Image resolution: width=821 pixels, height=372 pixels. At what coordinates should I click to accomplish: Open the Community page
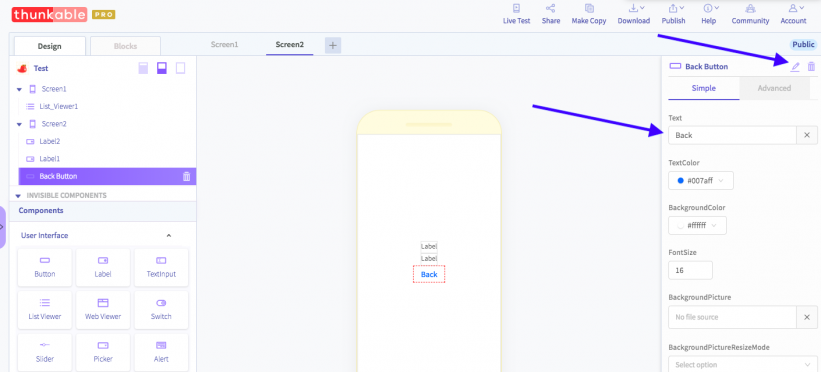coord(750,14)
